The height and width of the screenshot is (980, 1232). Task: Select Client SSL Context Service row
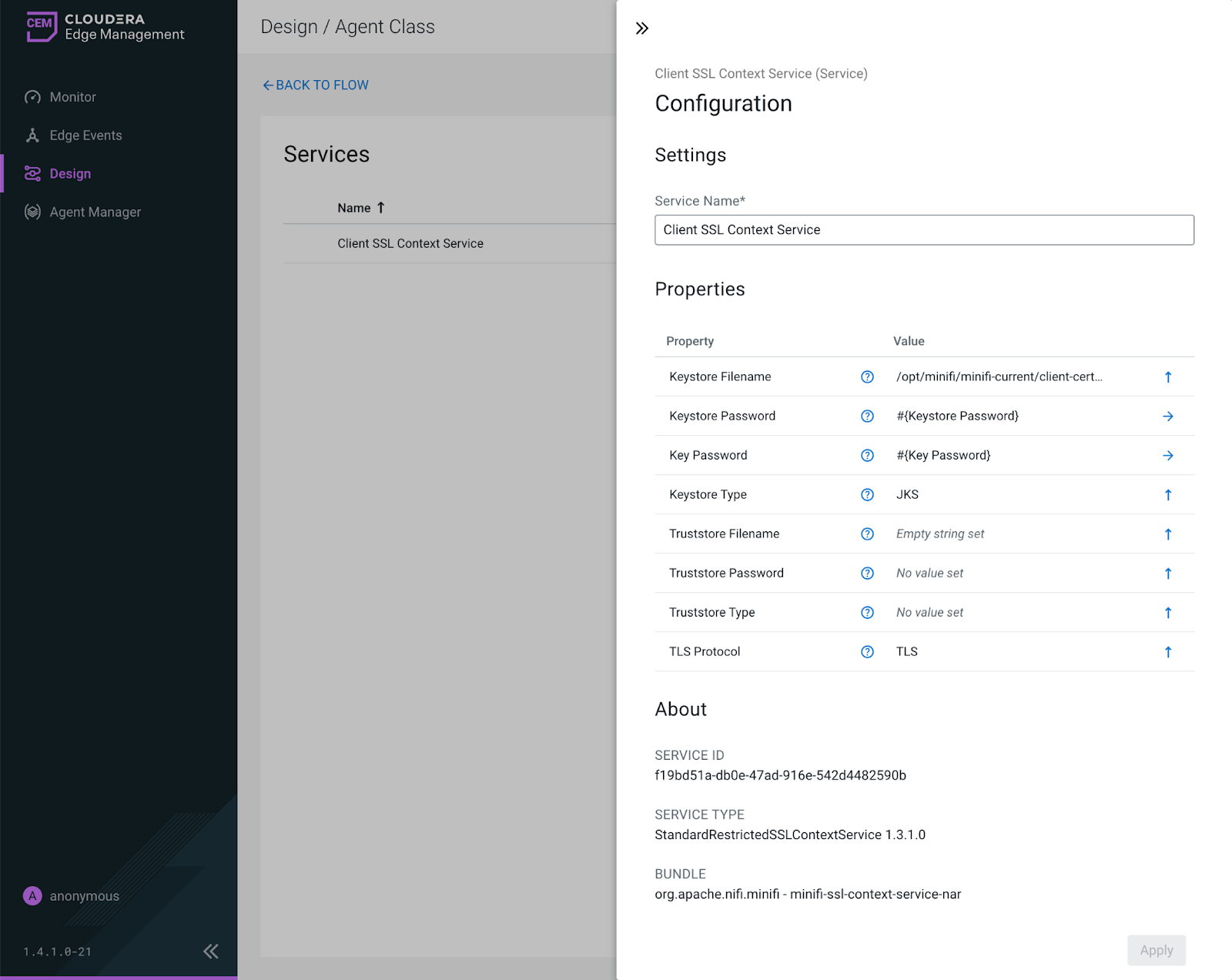coord(410,243)
